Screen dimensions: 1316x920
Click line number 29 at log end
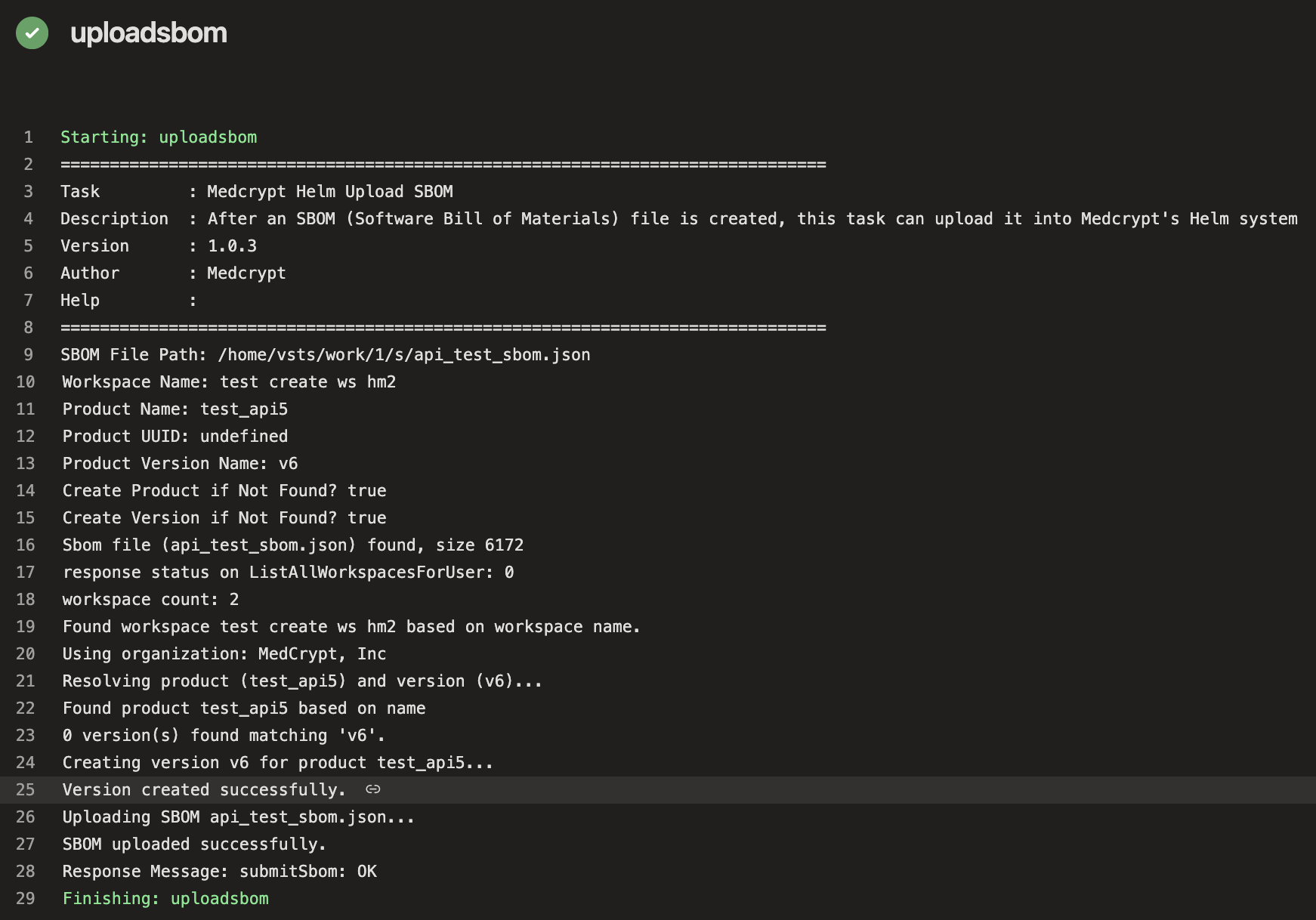point(25,898)
